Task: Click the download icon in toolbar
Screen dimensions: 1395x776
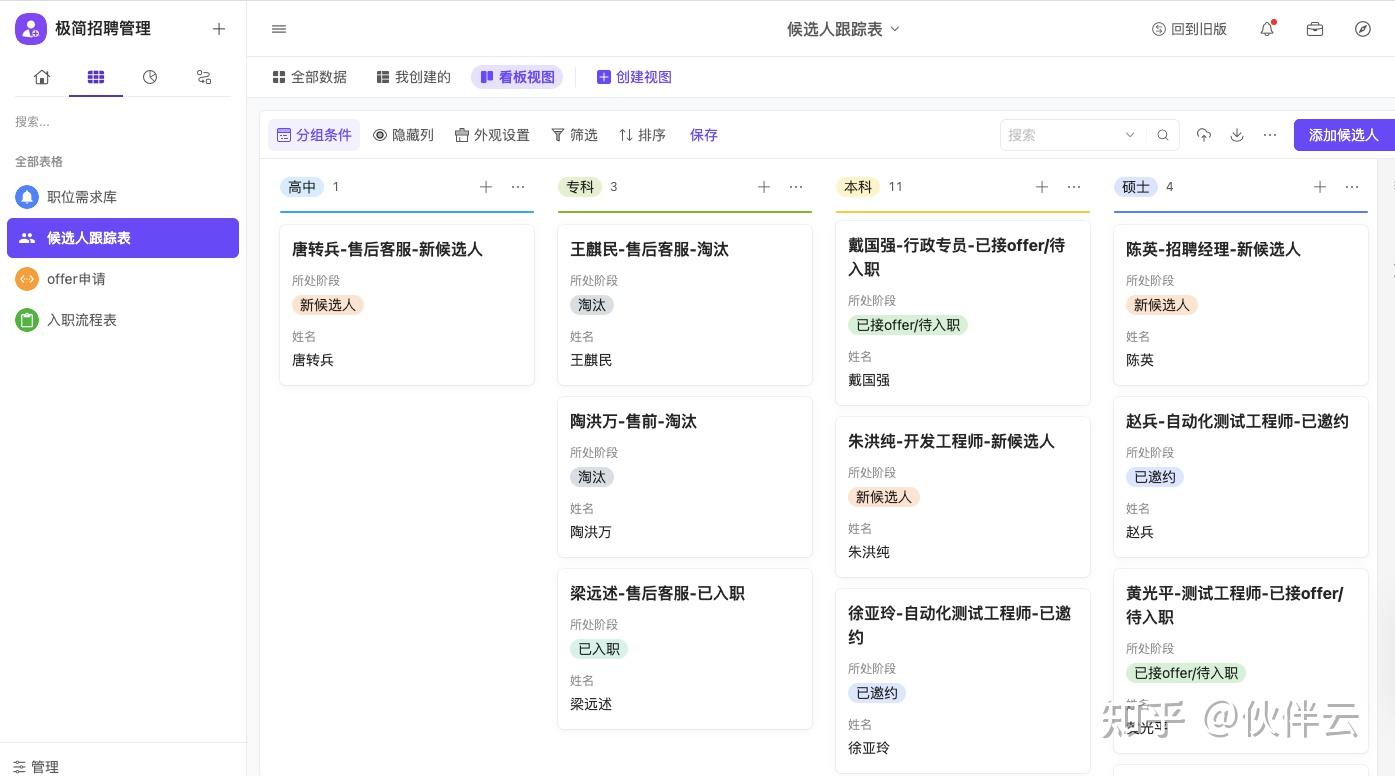Action: 1237,135
